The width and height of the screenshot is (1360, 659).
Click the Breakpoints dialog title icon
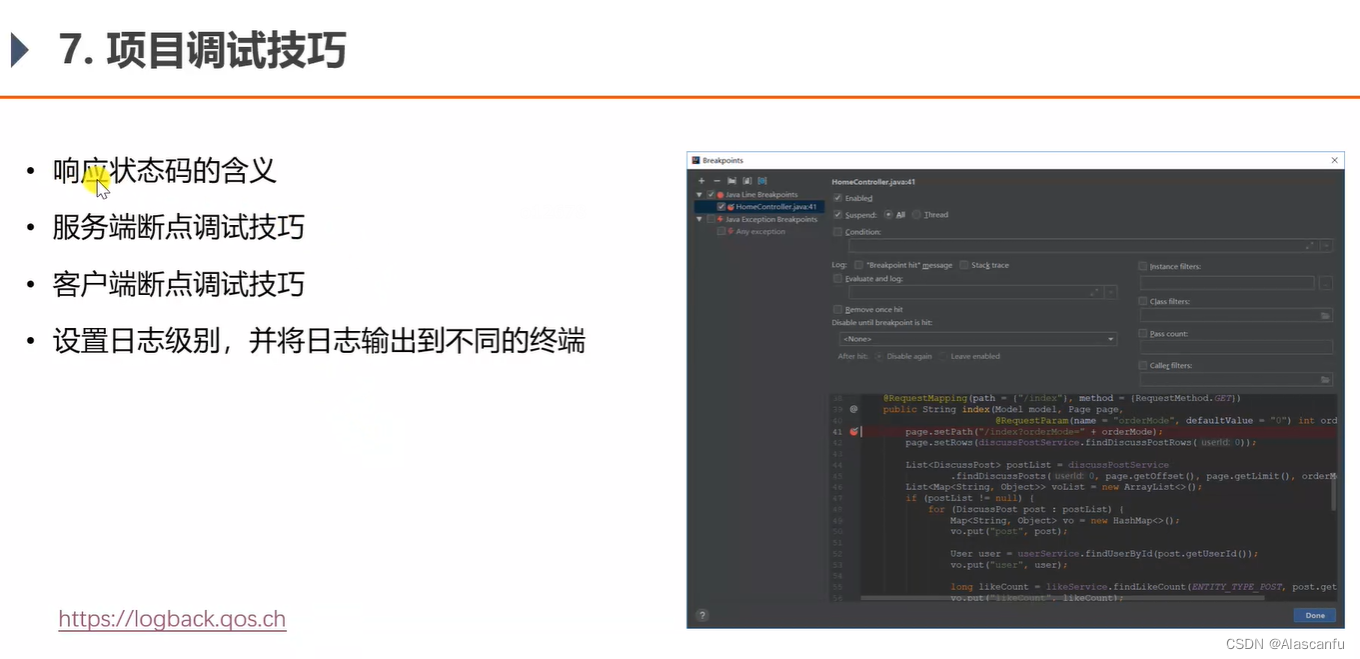[696, 160]
